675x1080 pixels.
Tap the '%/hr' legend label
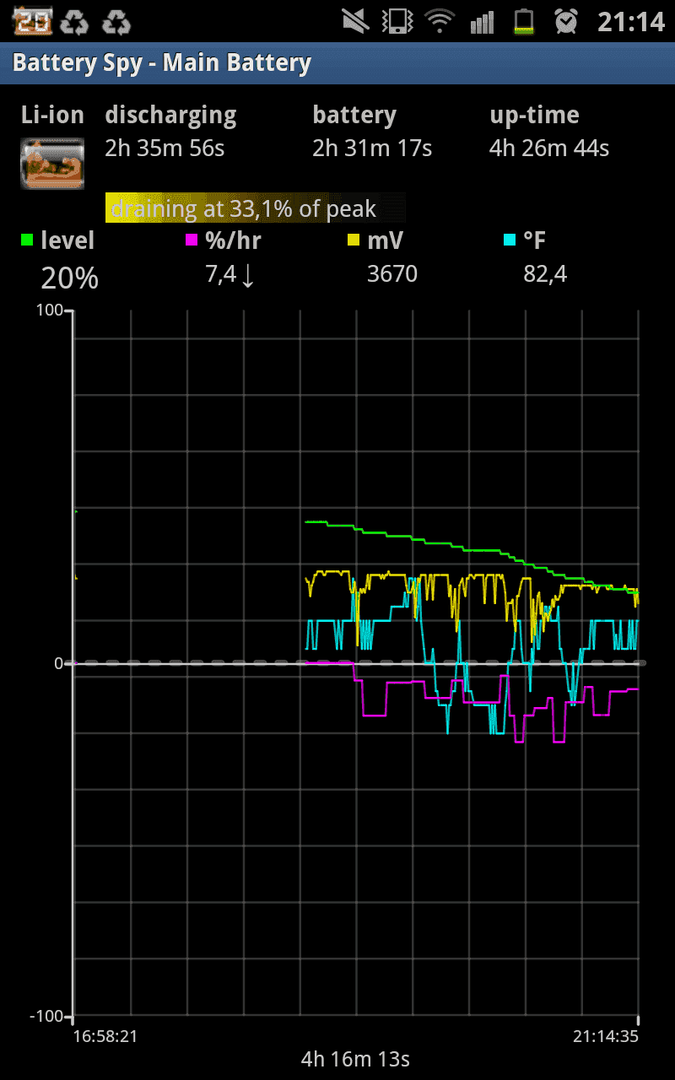click(x=233, y=240)
